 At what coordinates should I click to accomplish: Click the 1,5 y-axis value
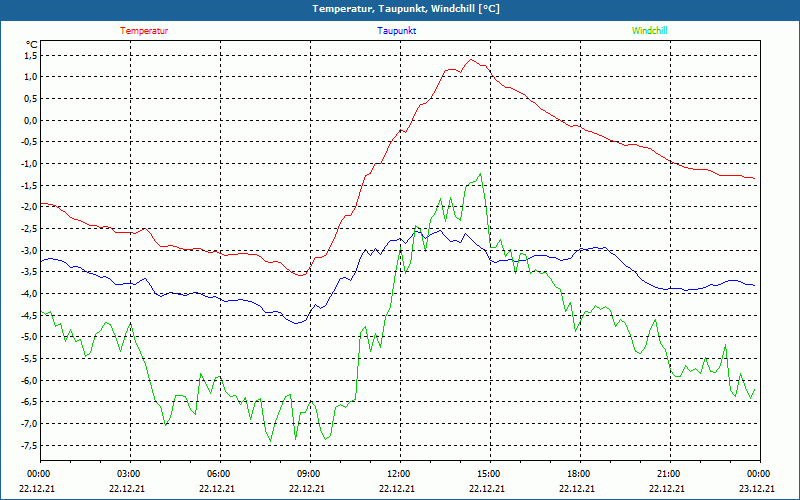(30, 55)
